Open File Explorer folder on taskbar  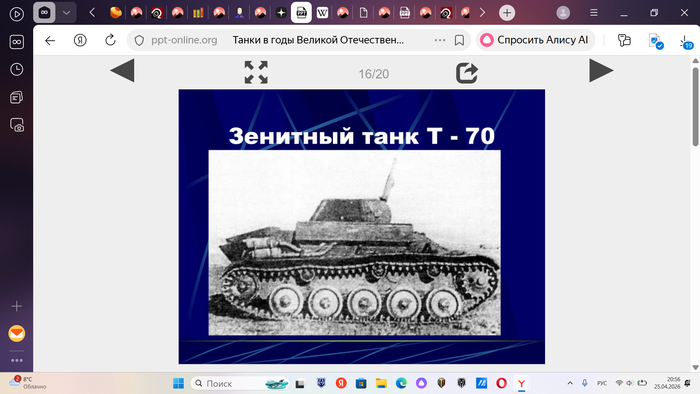tap(381, 383)
